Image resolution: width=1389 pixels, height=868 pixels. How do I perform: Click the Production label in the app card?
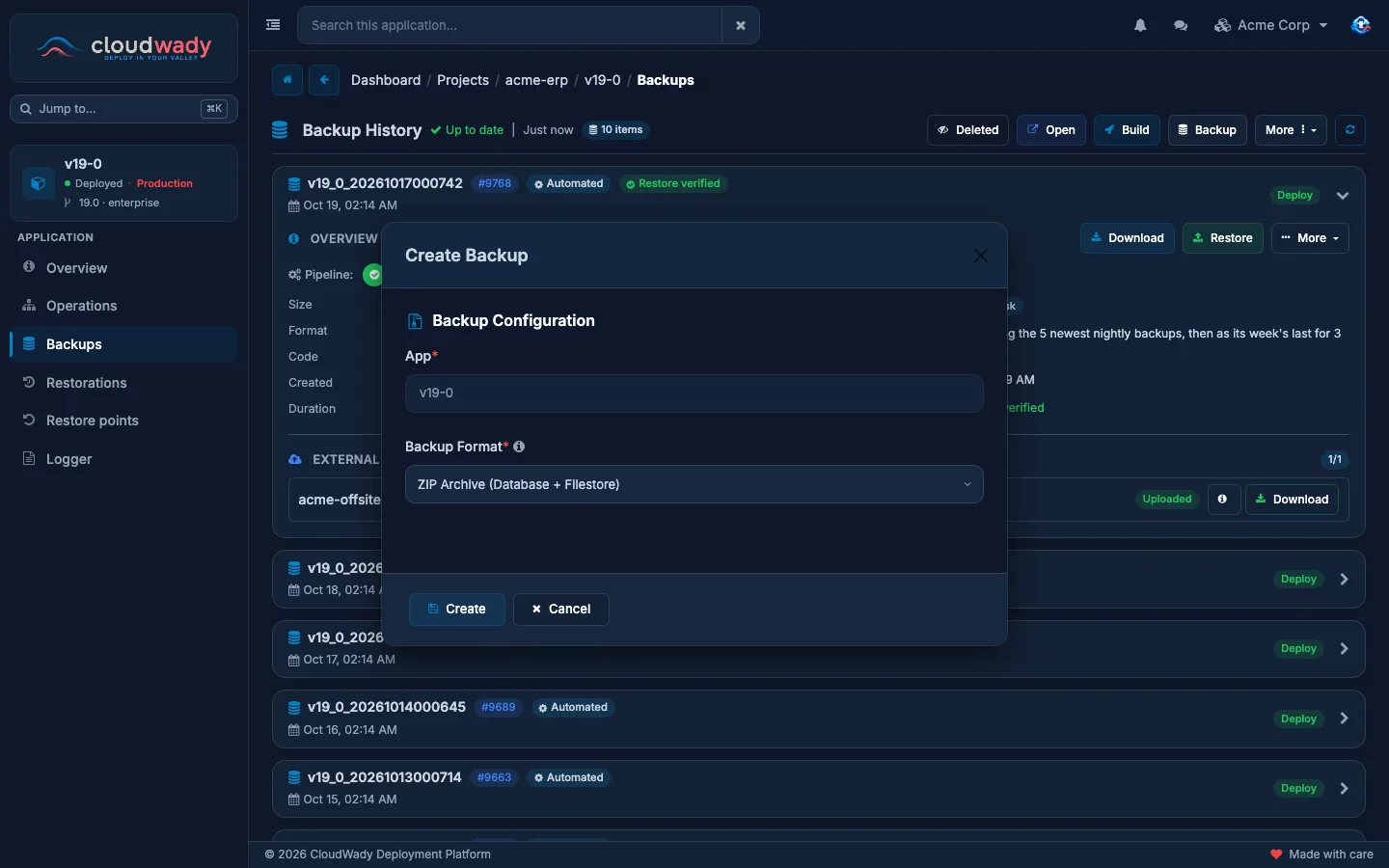[x=165, y=183]
